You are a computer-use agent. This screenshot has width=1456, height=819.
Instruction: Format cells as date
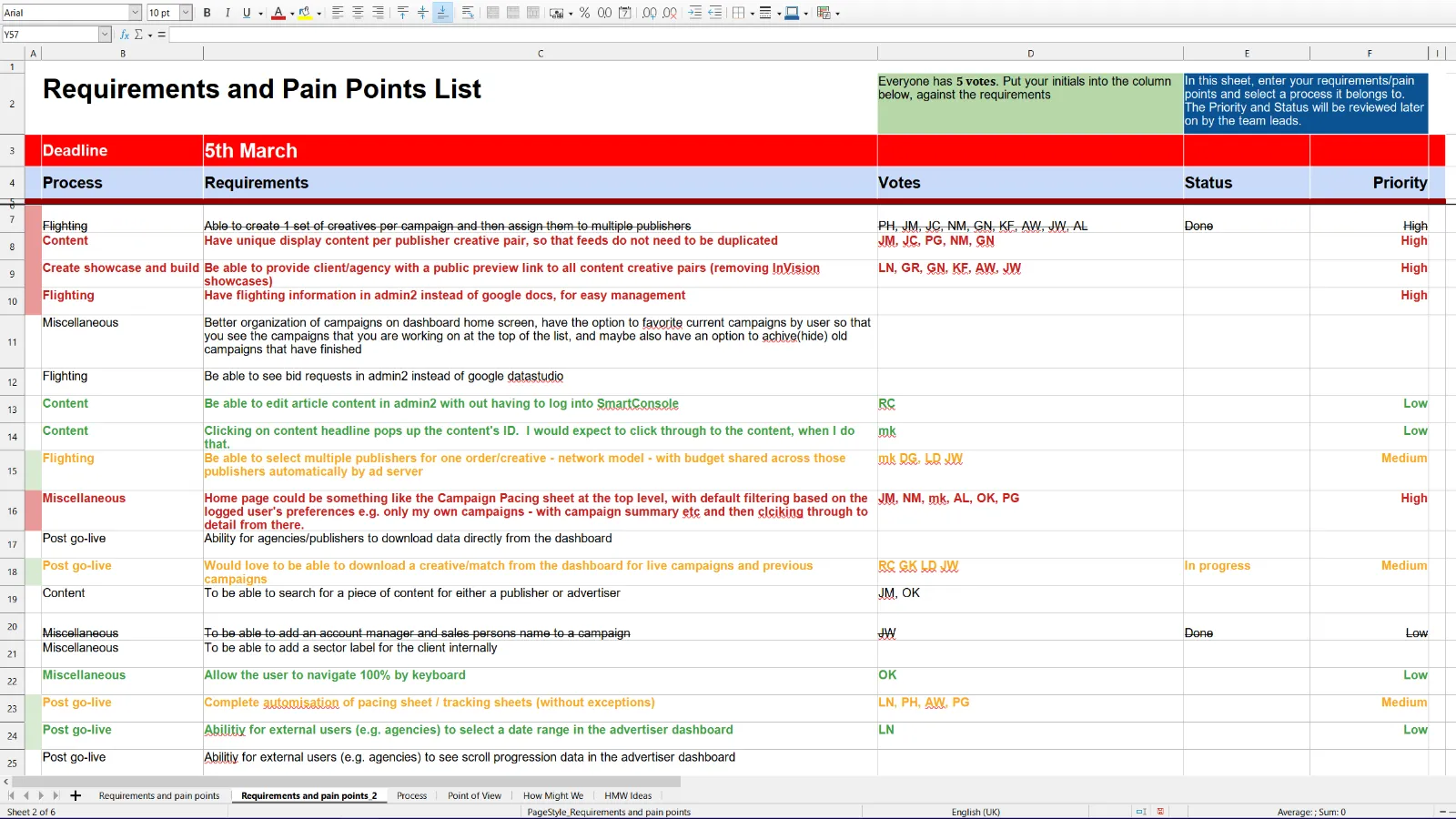625,13
